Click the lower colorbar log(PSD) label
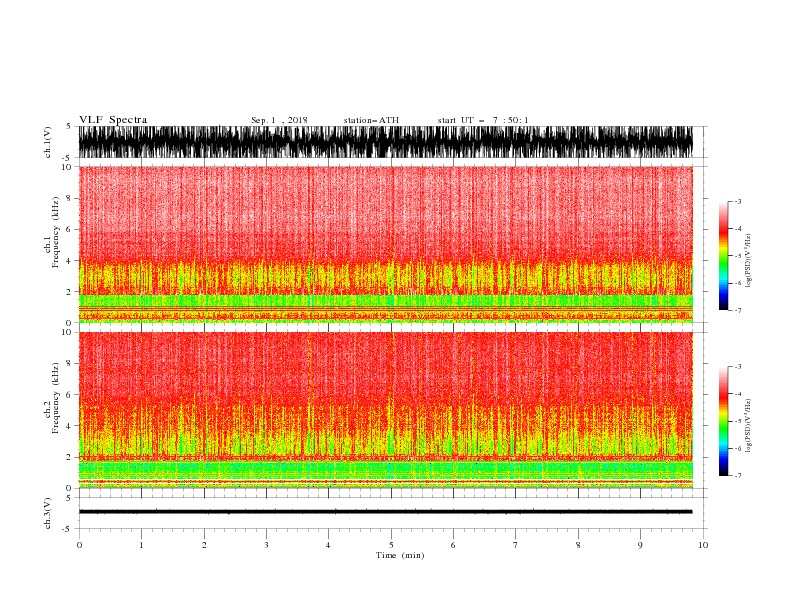Screen dimensions: 792x612 (748, 426)
